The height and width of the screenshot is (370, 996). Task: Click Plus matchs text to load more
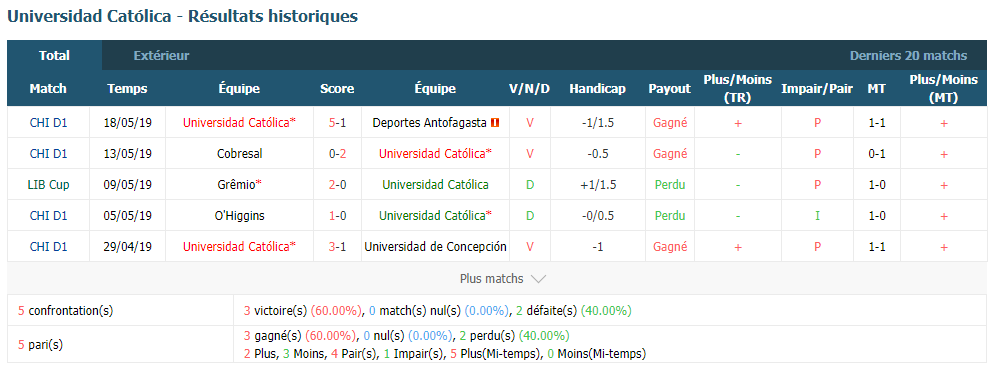pos(492,279)
